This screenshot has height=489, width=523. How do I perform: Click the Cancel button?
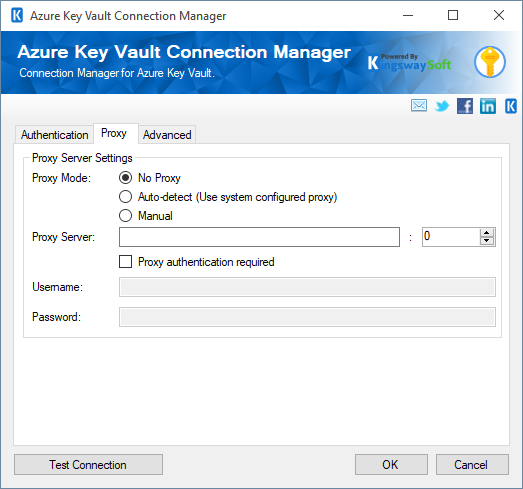point(472,464)
